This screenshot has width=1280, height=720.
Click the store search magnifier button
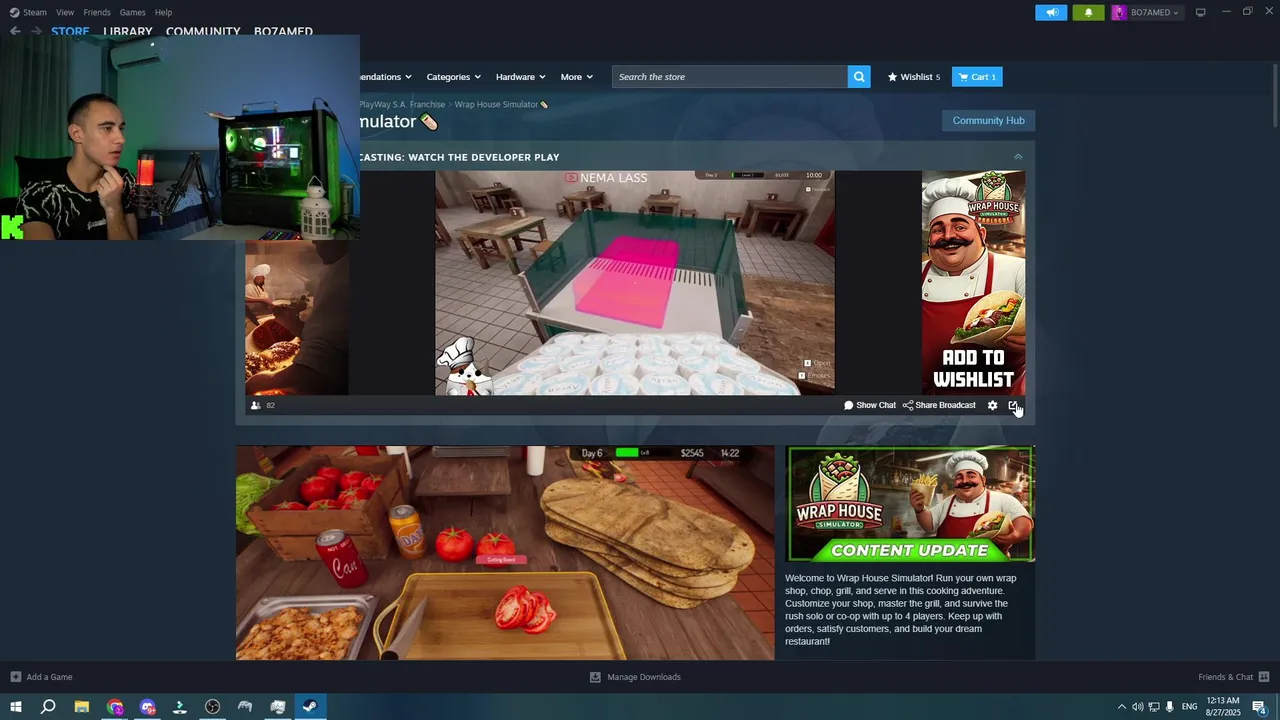[859, 77]
